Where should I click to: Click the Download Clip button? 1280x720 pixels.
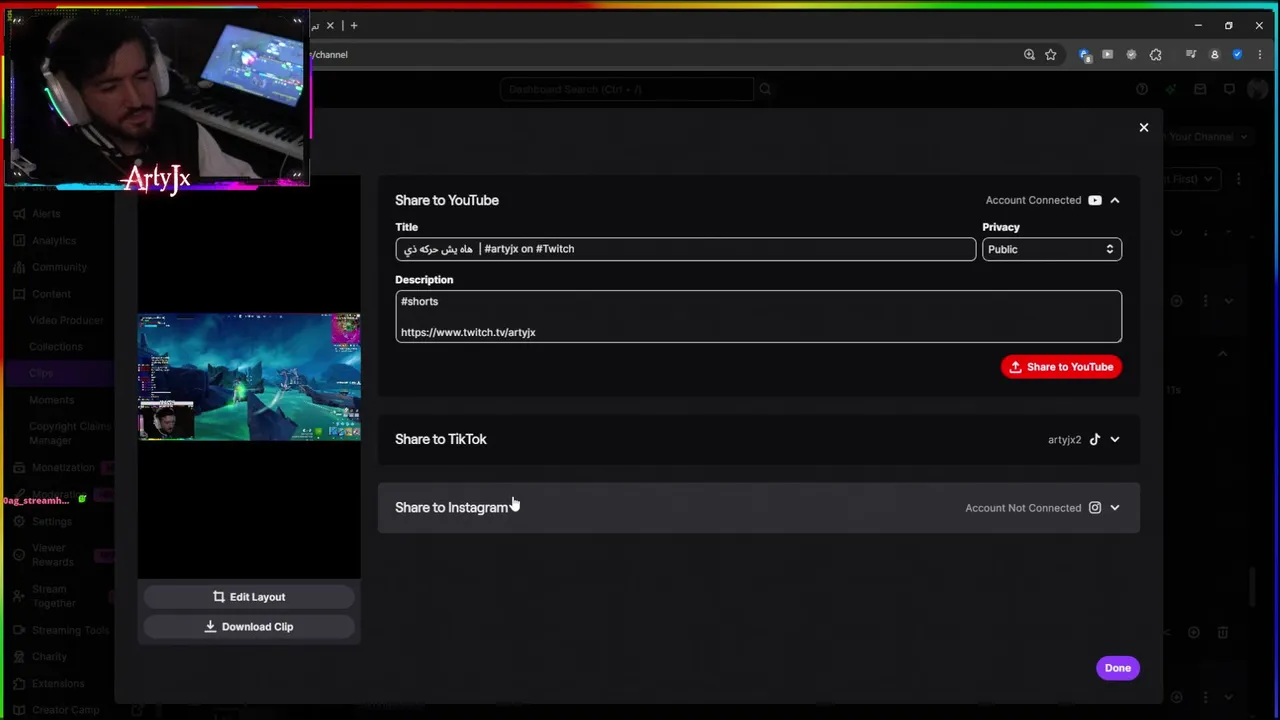point(249,627)
